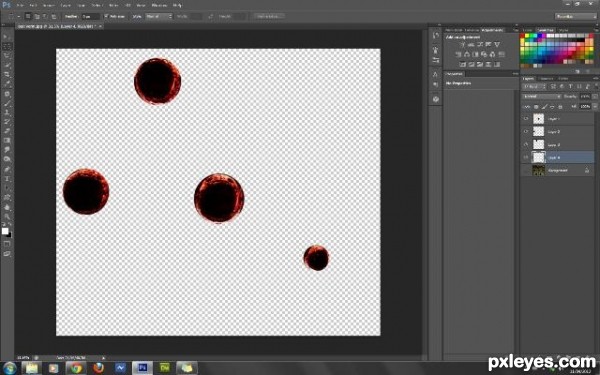
Task: Select the Background layer row
Action: tap(558, 170)
